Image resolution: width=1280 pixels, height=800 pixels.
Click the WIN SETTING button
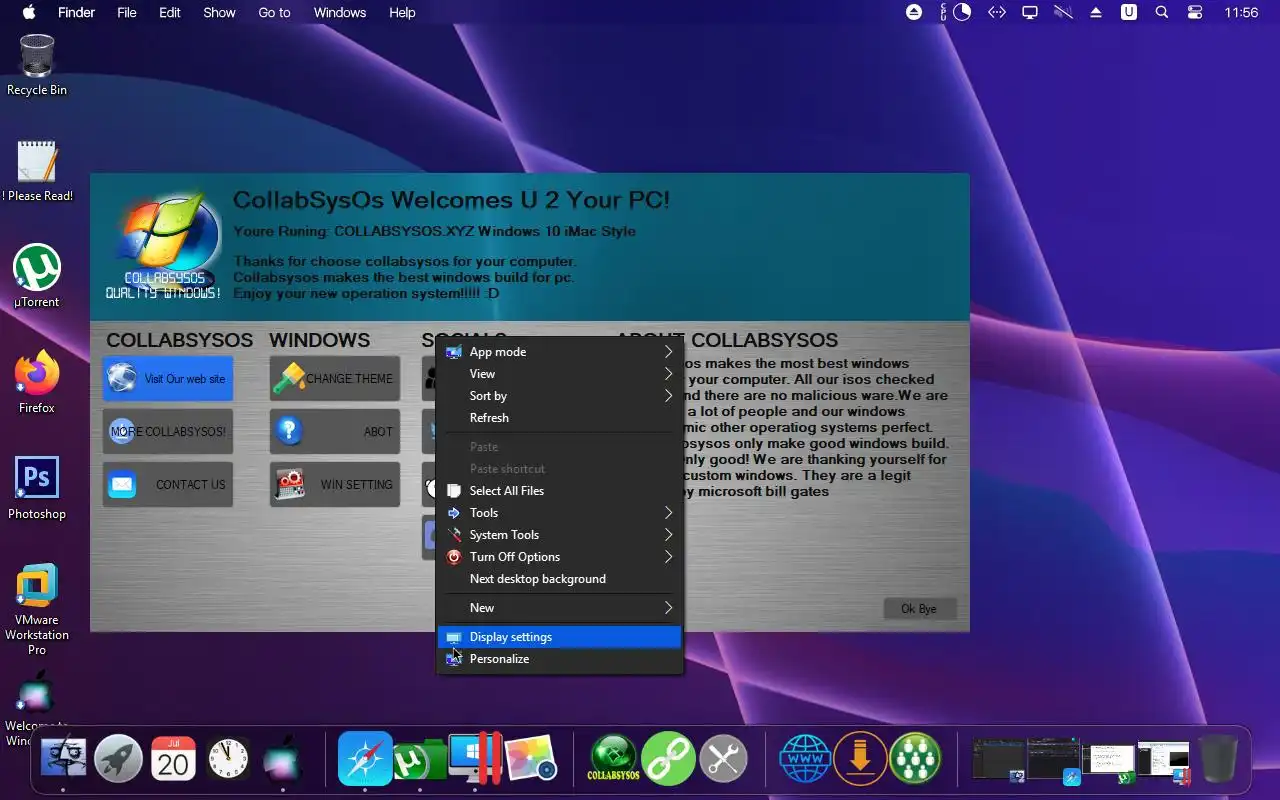click(x=334, y=485)
